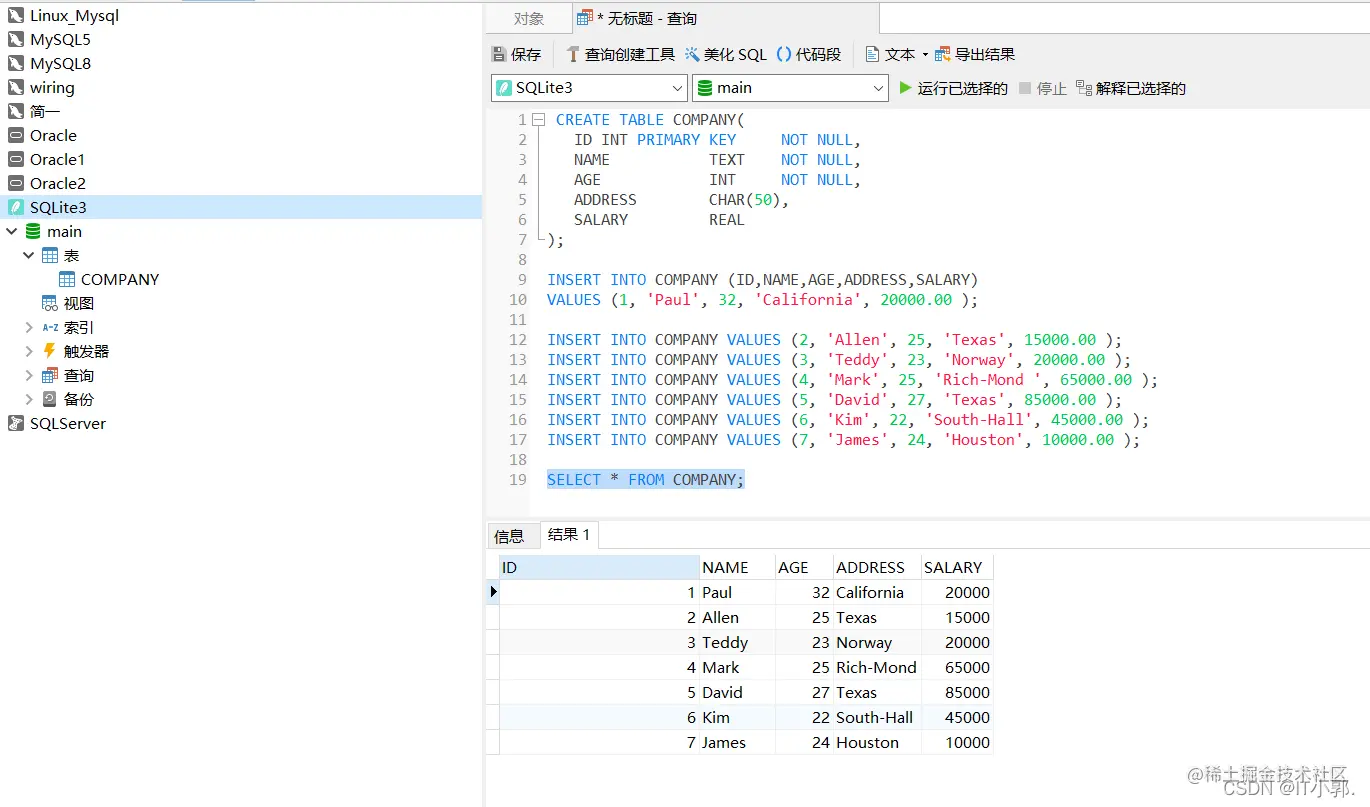Screen dimensions: 1370x807
Task: Click the SQLite3 feather connection icon
Action: [x=15, y=208]
